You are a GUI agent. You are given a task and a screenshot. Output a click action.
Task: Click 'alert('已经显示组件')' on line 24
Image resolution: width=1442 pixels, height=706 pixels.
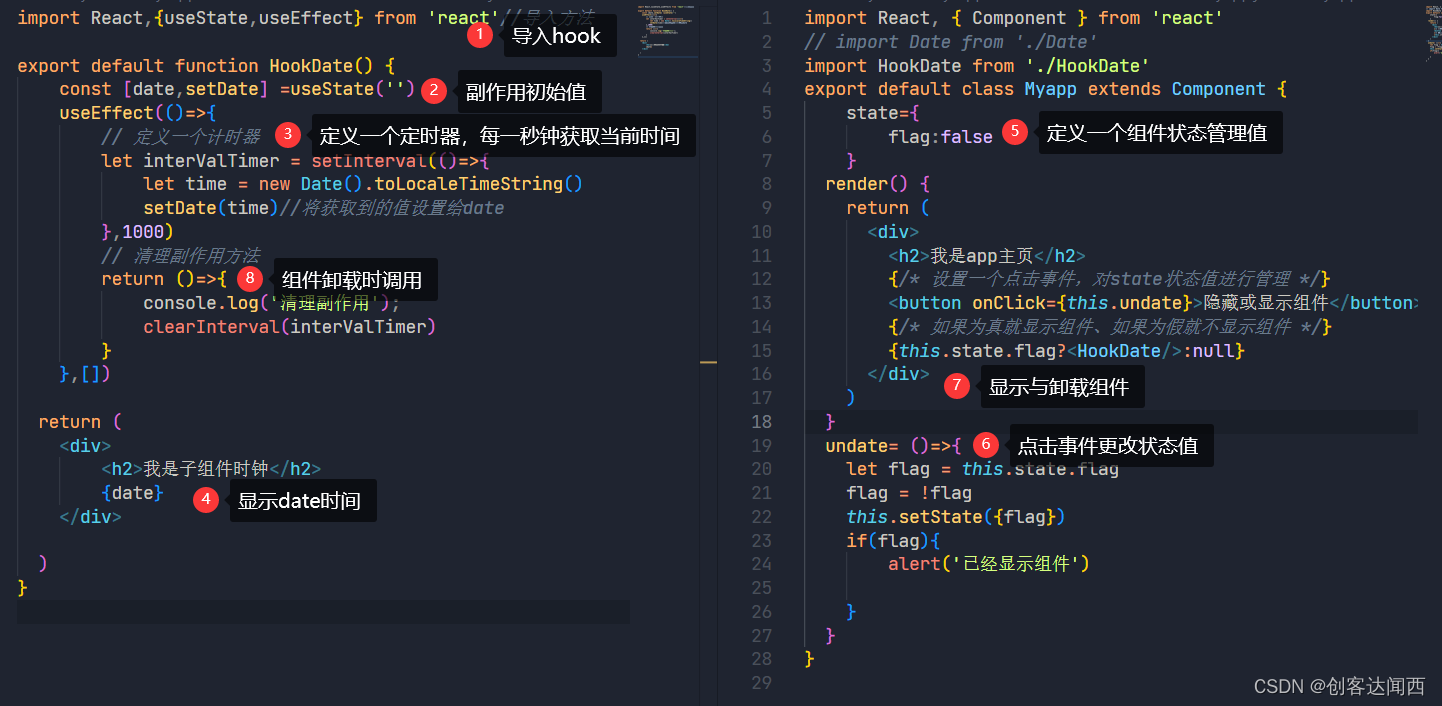pos(988,564)
